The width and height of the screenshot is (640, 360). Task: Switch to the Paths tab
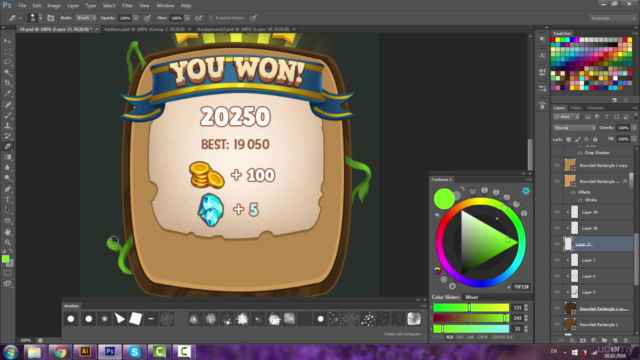click(x=576, y=108)
